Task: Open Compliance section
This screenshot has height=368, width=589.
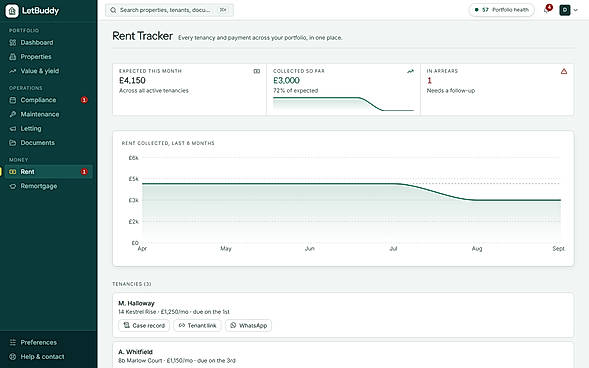Action: point(49,100)
